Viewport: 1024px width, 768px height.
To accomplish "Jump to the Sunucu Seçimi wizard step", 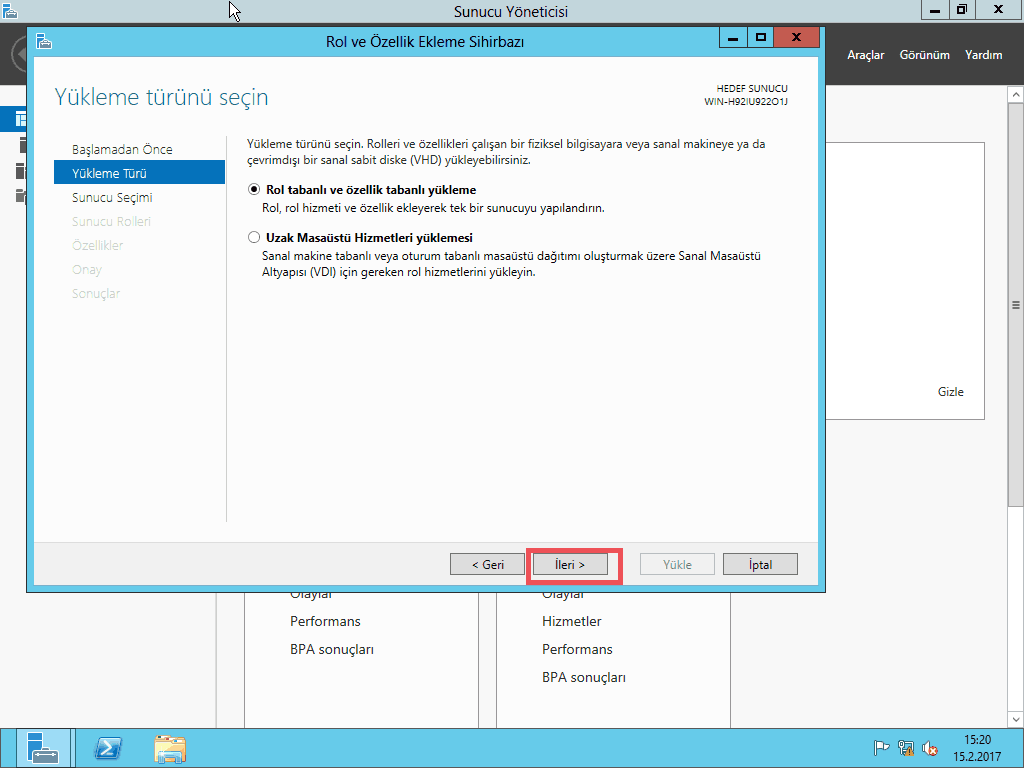I will click(x=112, y=197).
